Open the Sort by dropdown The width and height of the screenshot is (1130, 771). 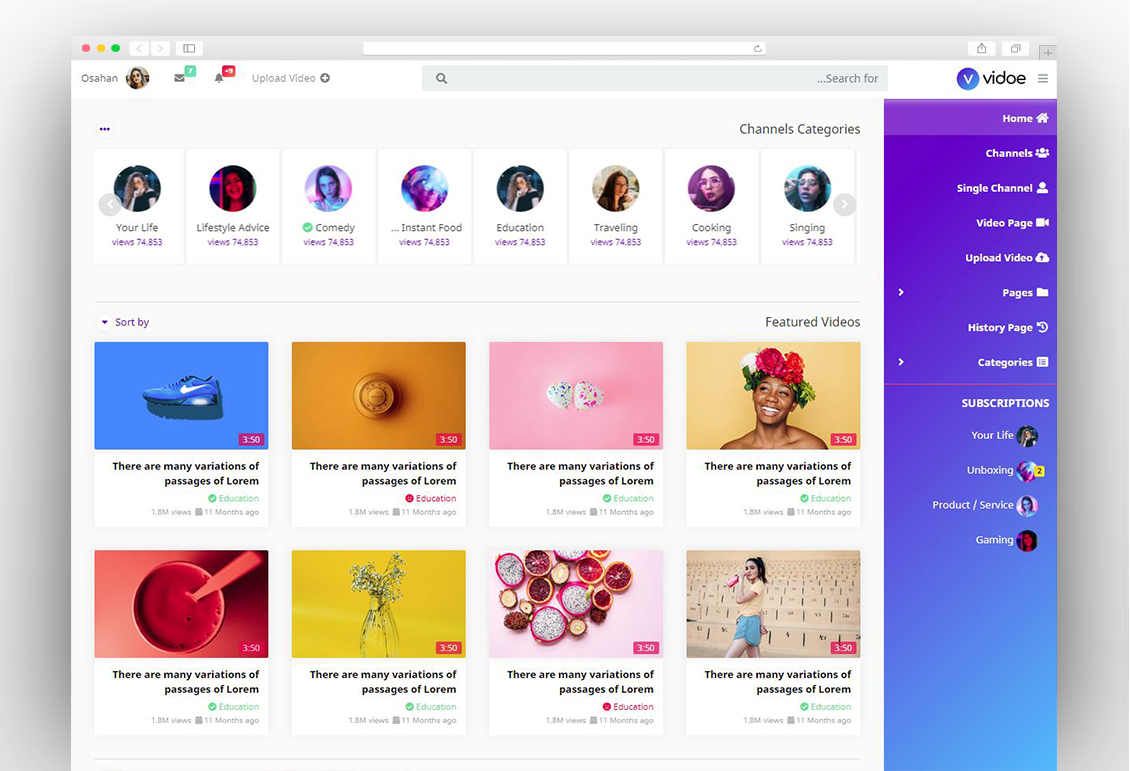125,322
